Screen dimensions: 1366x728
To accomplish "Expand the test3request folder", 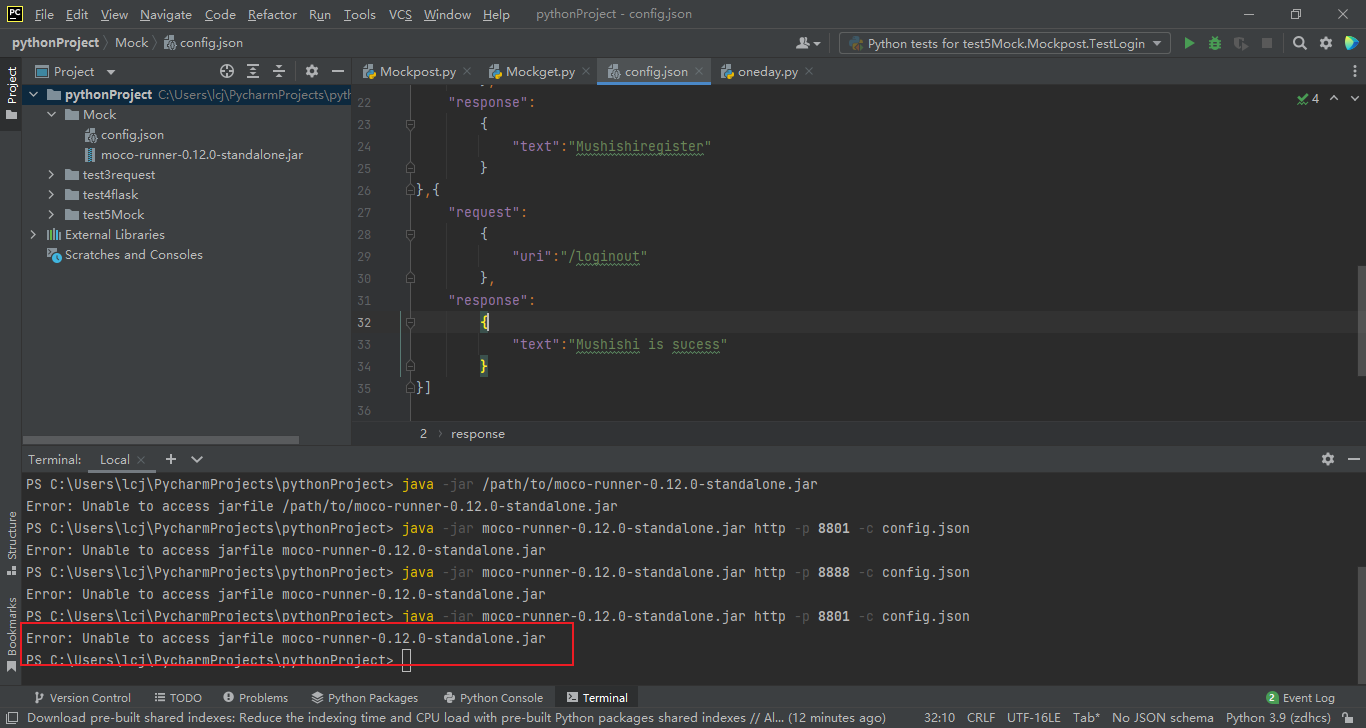I will (x=51, y=174).
